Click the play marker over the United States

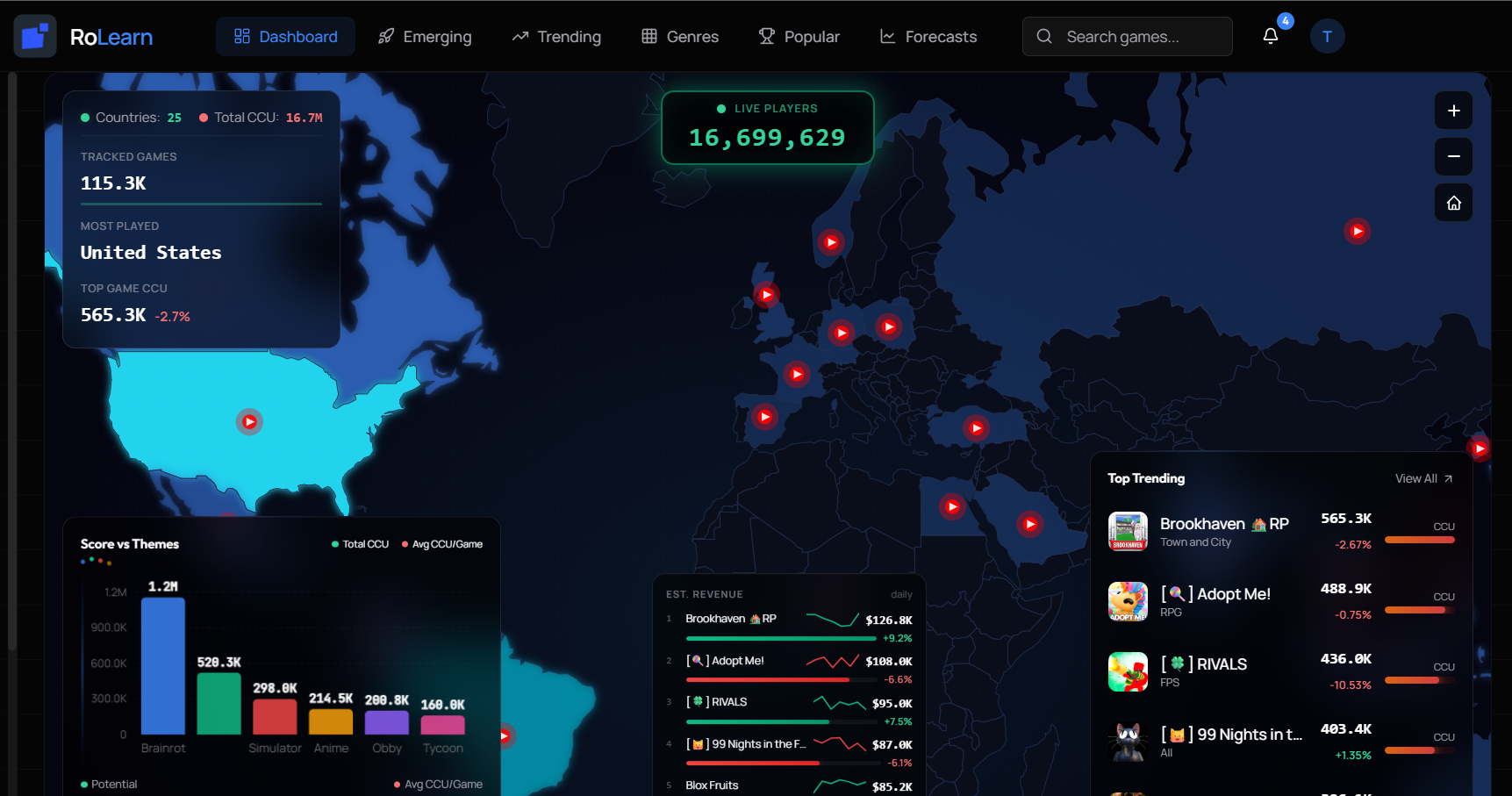click(x=249, y=421)
